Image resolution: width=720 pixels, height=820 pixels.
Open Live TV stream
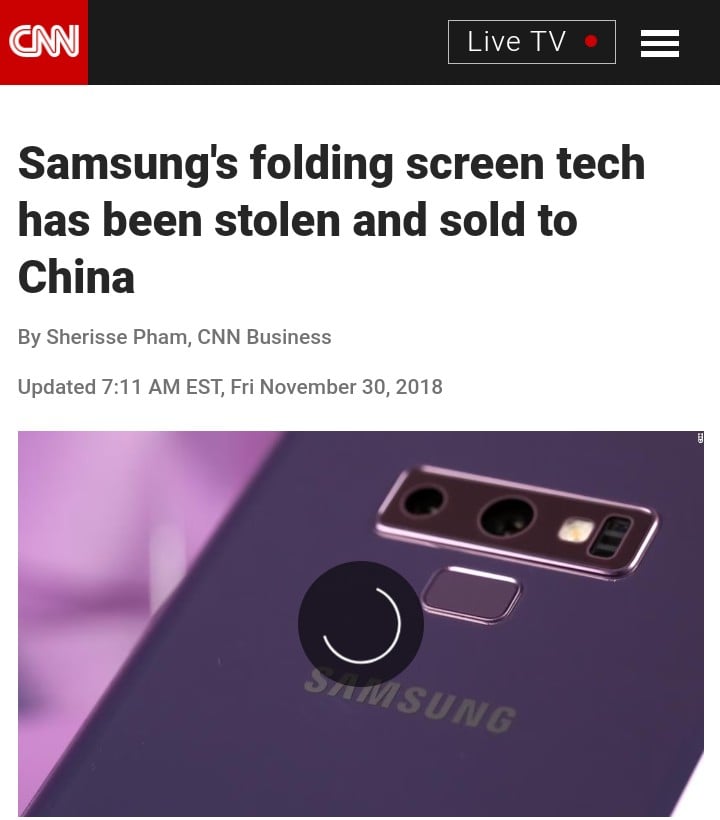[x=532, y=42]
